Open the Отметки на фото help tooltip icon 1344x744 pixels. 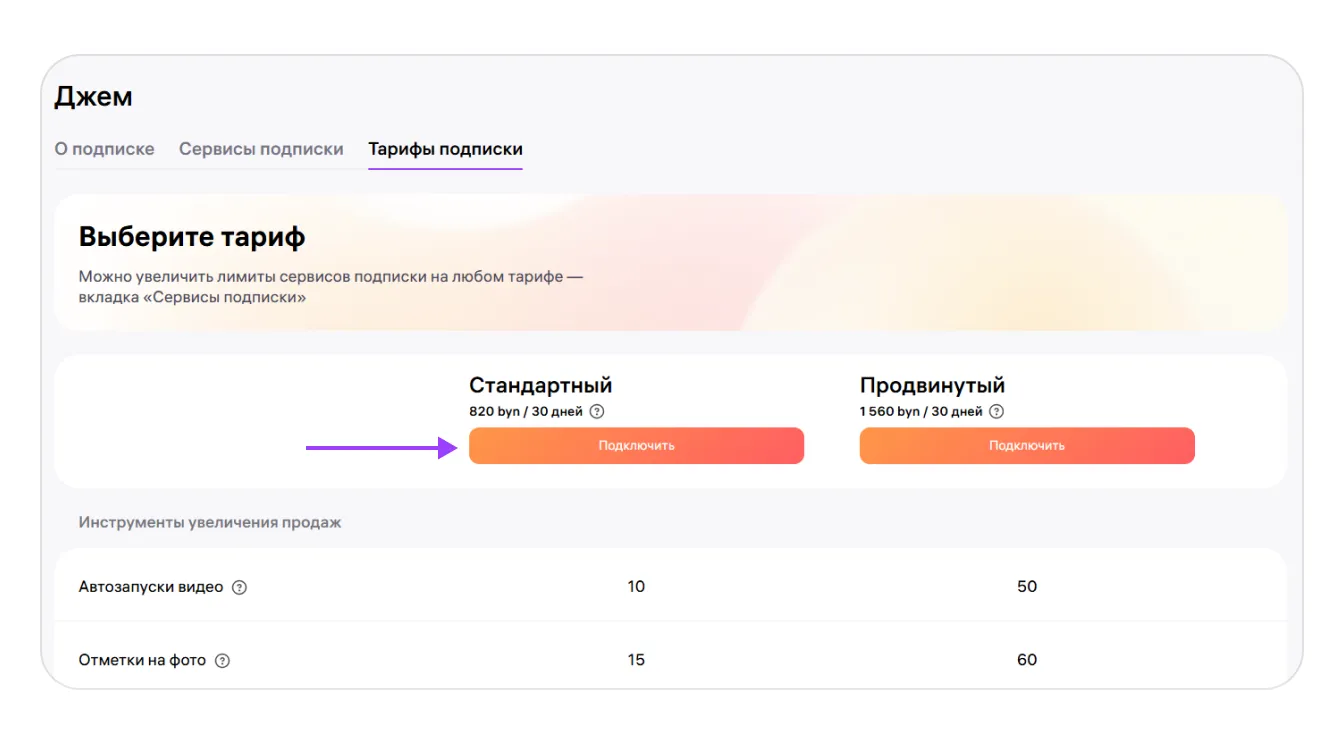[x=222, y=660]
